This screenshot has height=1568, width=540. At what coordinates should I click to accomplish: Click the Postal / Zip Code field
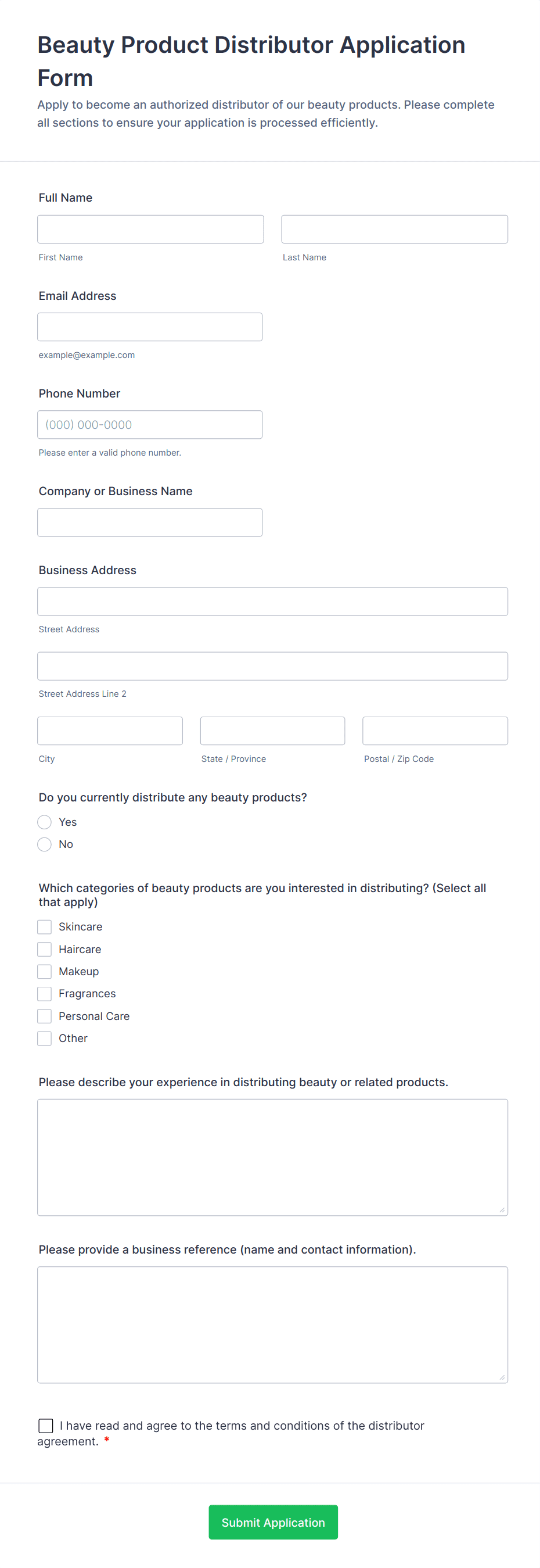(435, 731)
